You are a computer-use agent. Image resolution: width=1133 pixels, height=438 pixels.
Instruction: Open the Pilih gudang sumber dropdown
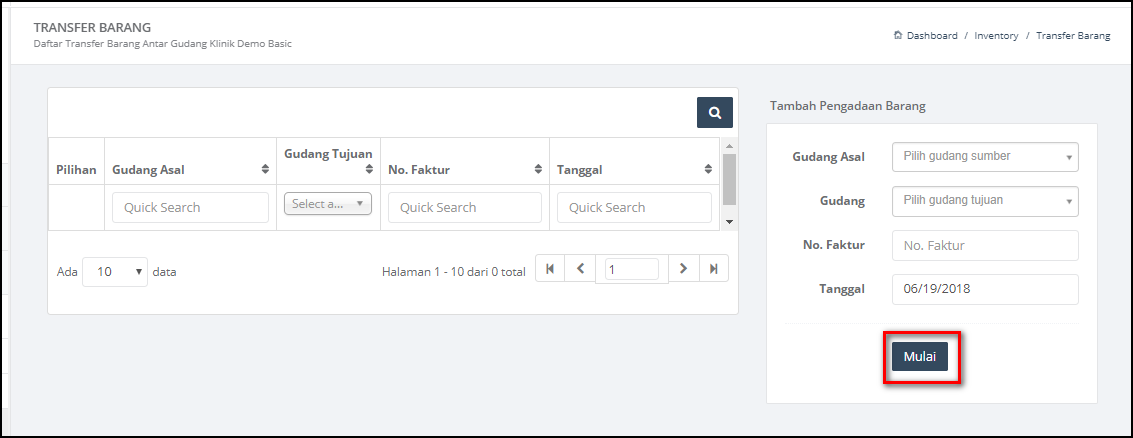(x=986, y=157)
